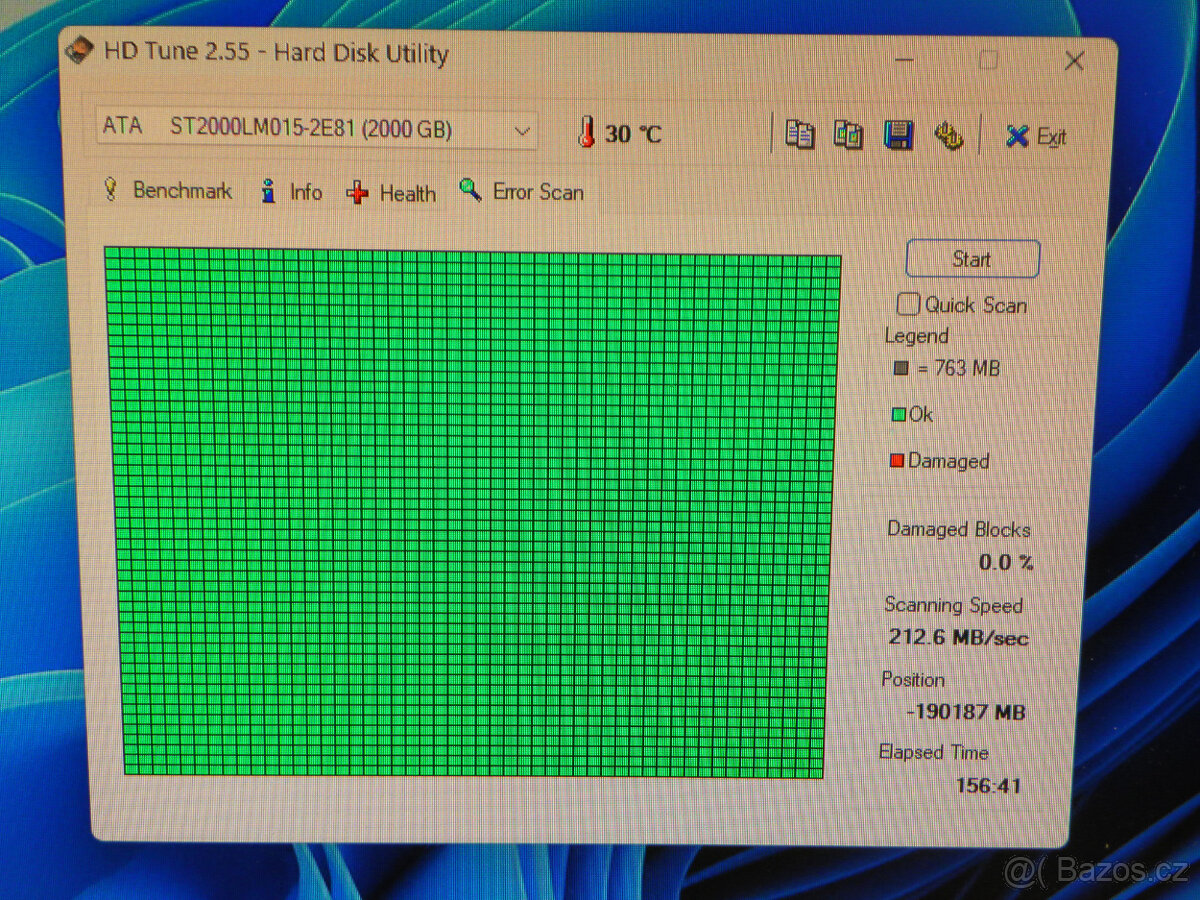Open Error Scan with the magnifier icon
This screenshot has height=900, width=1200.
point(466,190)
